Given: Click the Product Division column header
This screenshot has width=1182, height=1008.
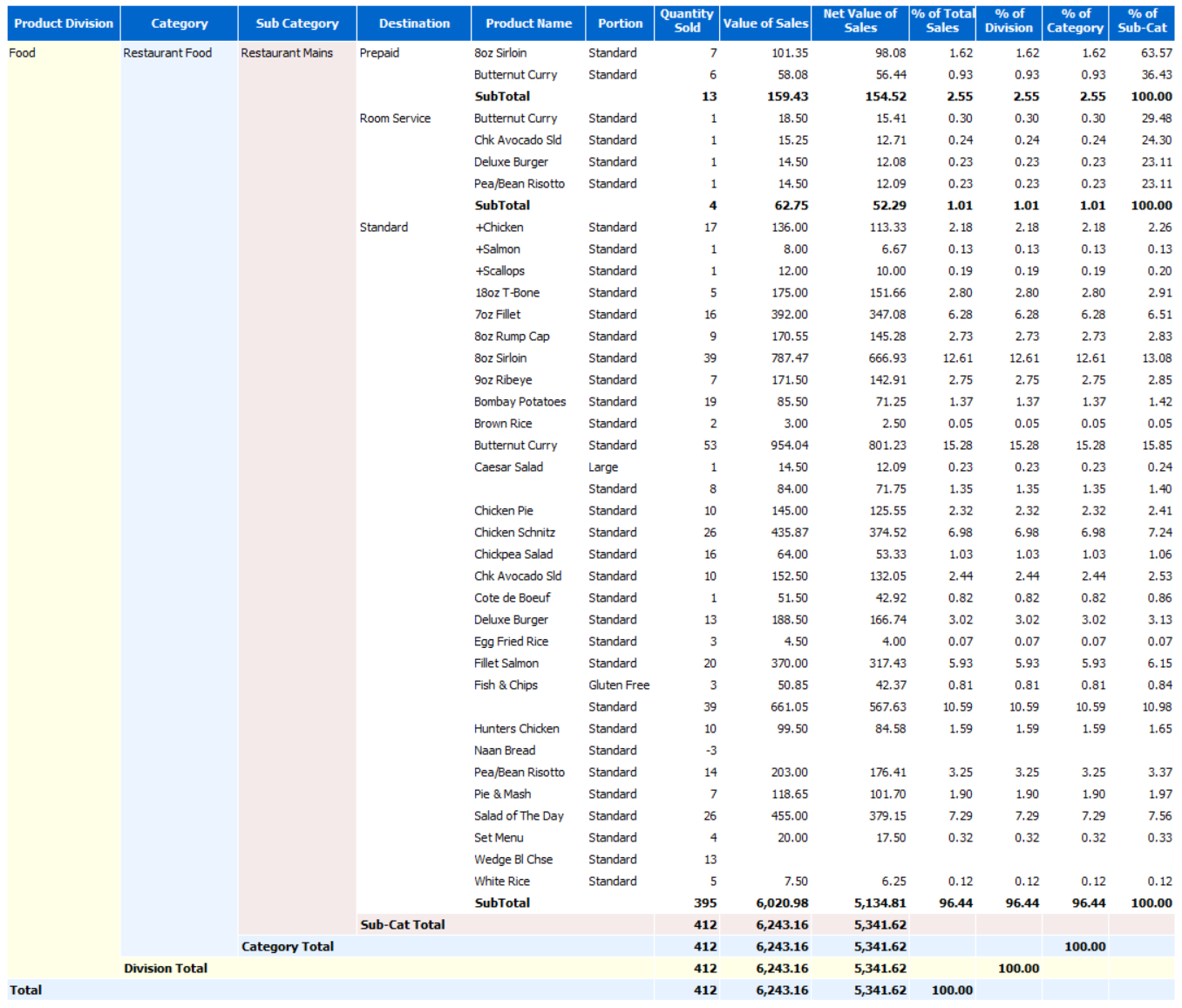Looking at the screenshot, I should (x=64, y=24).
